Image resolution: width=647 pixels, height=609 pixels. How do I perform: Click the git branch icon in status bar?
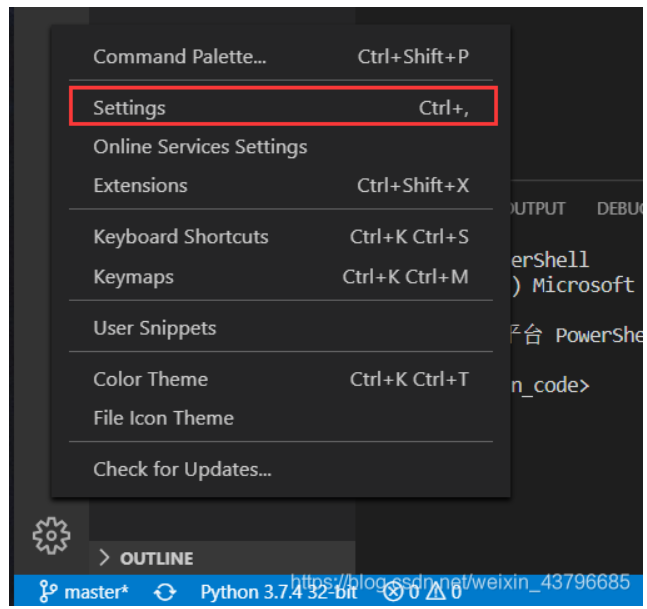[x=47, y=591]
